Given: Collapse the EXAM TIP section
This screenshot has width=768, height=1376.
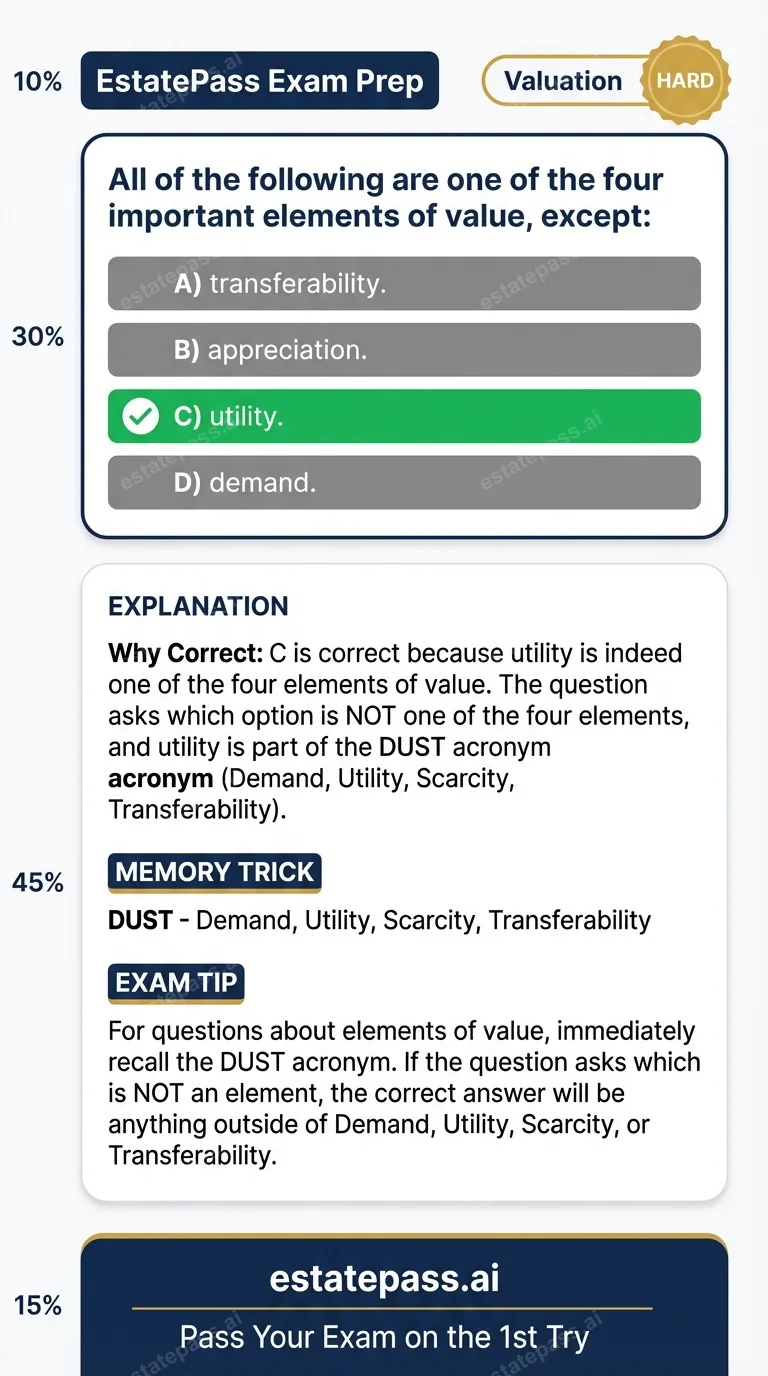Looking at the screenshot, I should pos(175,983).
